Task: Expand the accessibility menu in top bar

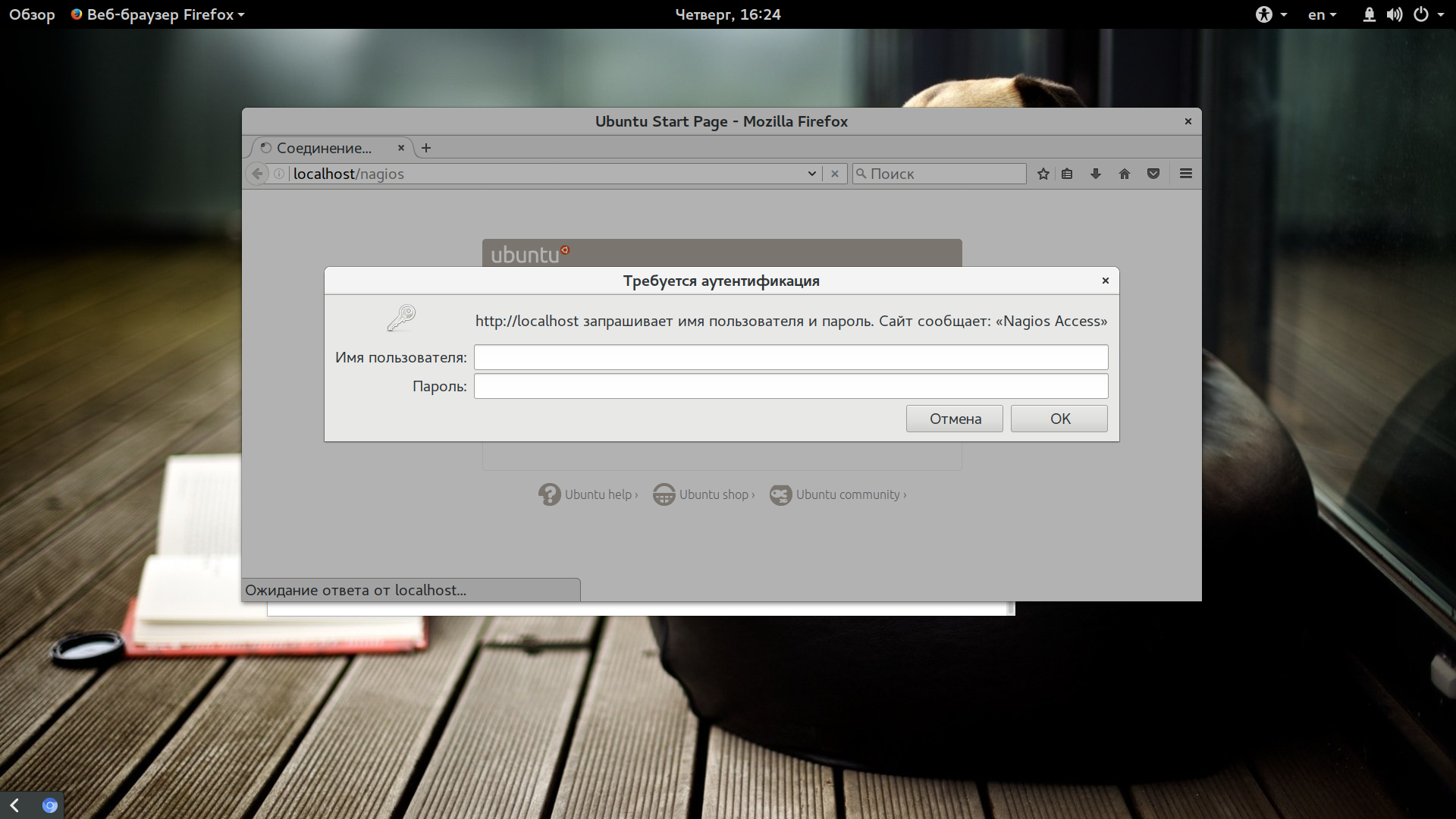Action: coord(1272,14)
